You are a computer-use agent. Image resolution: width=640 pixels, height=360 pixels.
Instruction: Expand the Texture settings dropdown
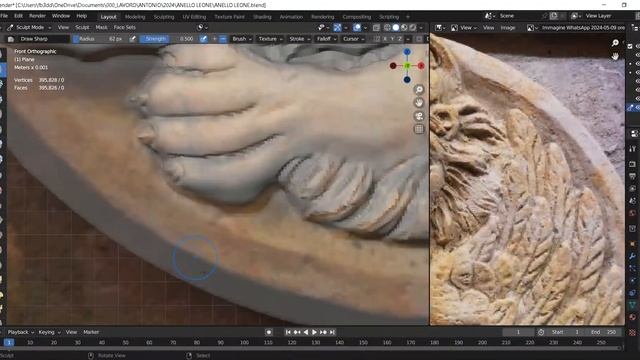click(270, 39)
